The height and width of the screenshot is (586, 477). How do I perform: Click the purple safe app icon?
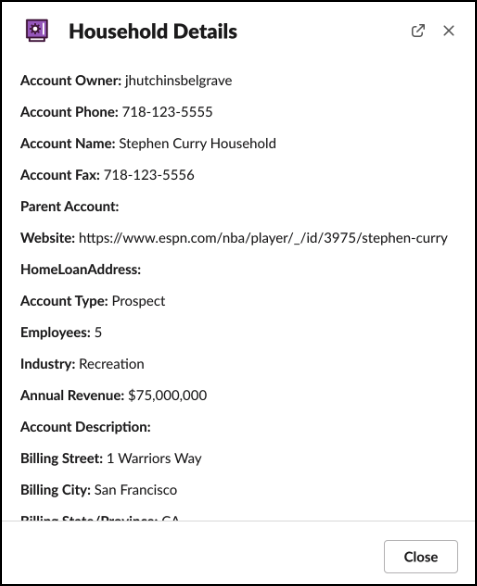(x=37, y=30)
